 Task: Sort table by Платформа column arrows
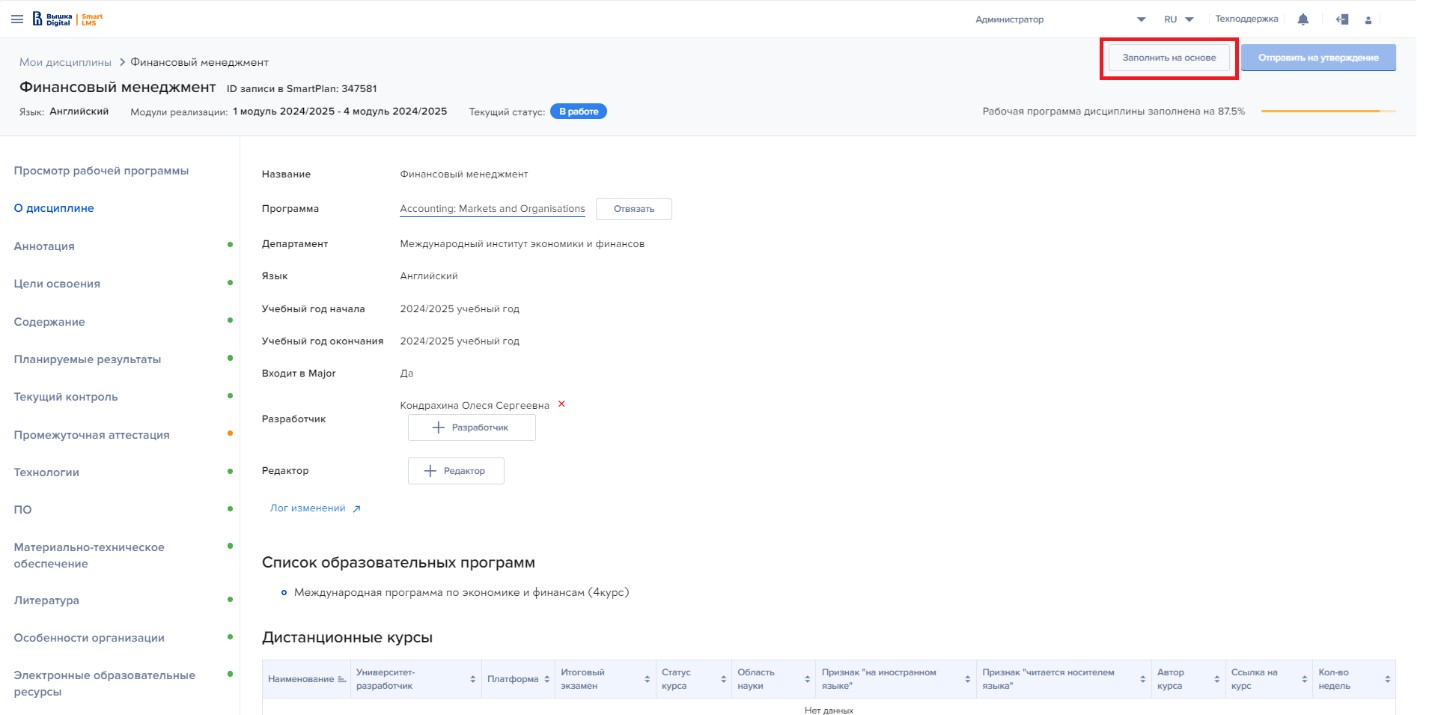click(x=547, y=680)
